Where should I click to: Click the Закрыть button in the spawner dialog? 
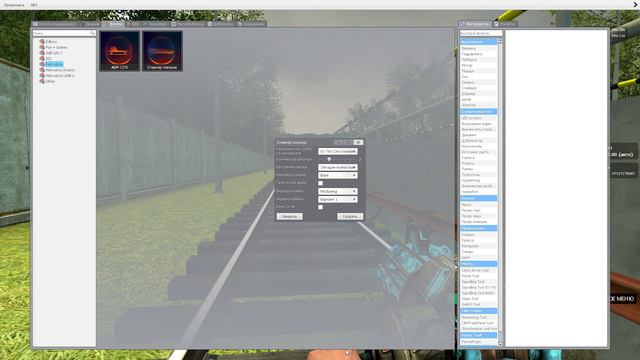point(289,216)
